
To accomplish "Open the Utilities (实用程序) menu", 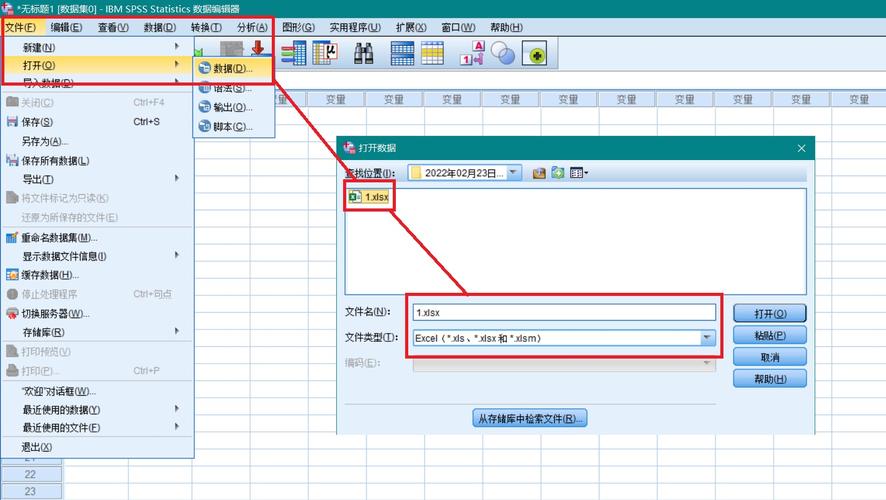I will pyautogui.click(x=355, y=27).
